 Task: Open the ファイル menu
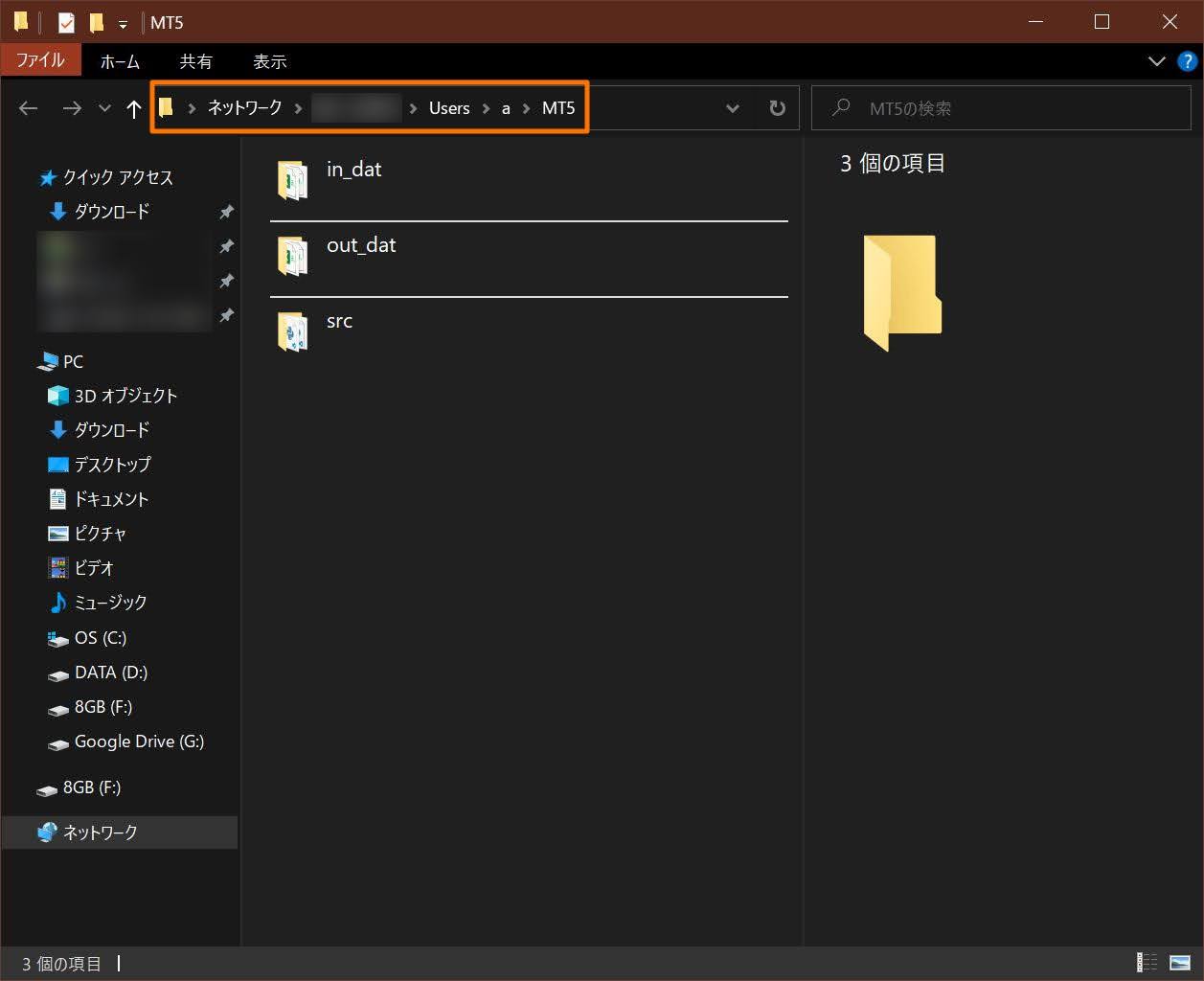point(40,60)
